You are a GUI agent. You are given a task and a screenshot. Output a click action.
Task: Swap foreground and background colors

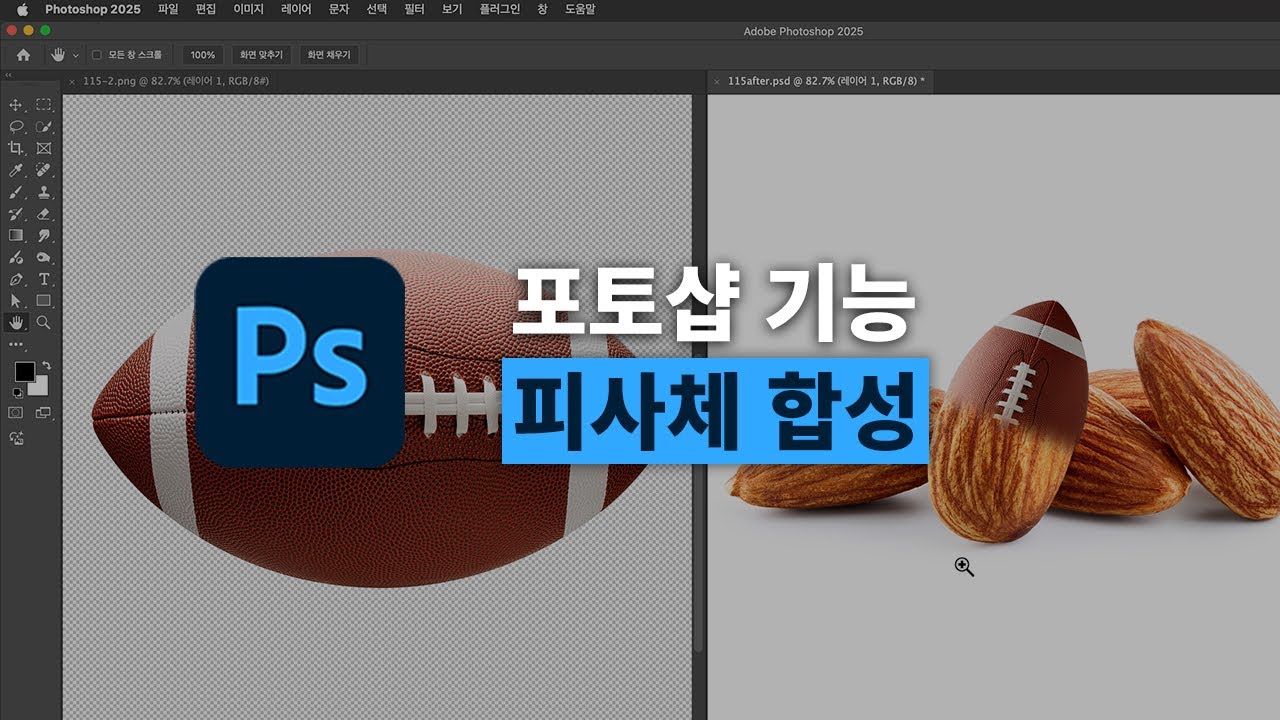tap(45, 366)
